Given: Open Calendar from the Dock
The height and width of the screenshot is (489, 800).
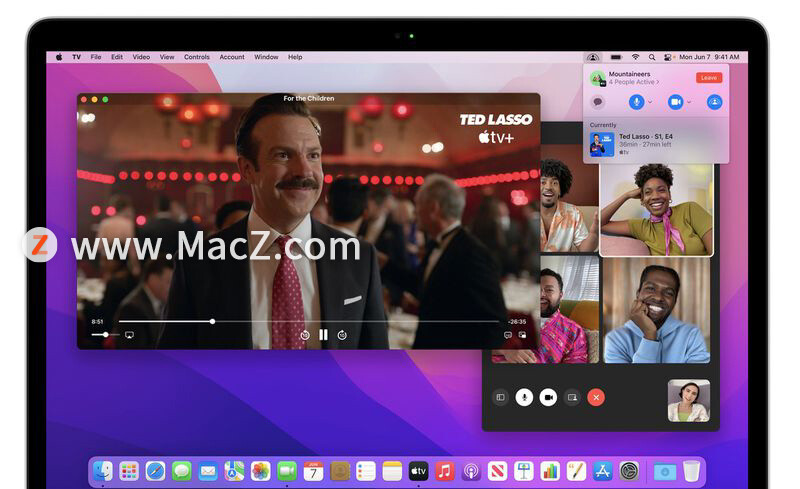Looking at the screenshot, I should tap(313, 471).
